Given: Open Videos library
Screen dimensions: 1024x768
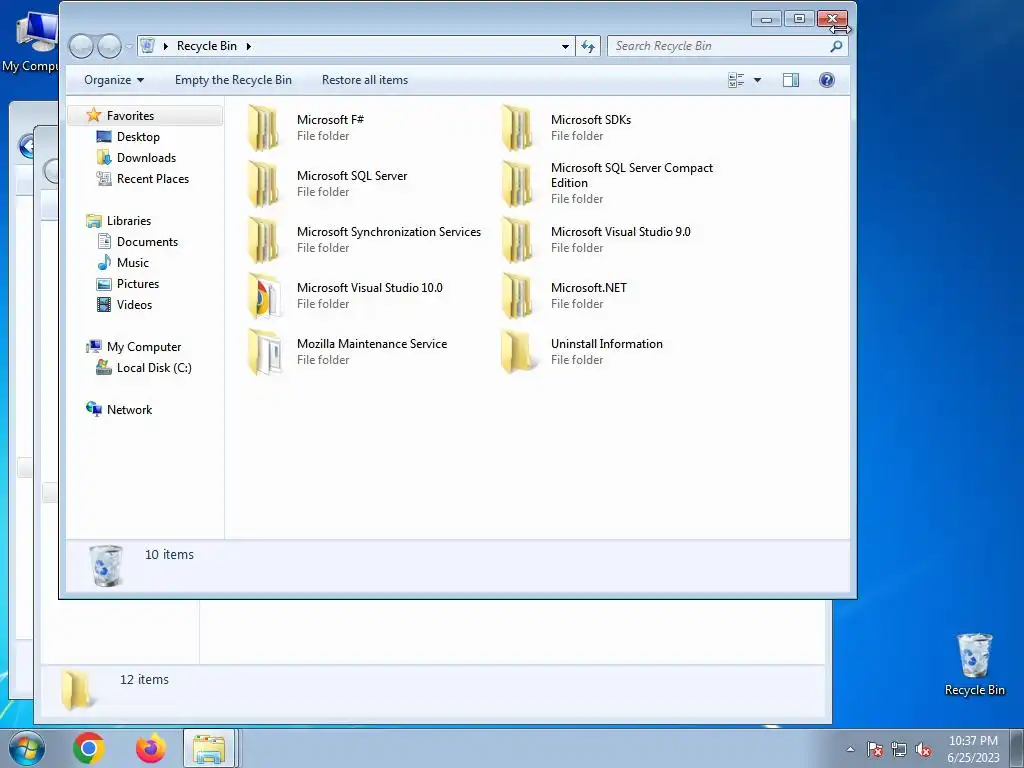Looking at the screenshot, I should 134,304.
